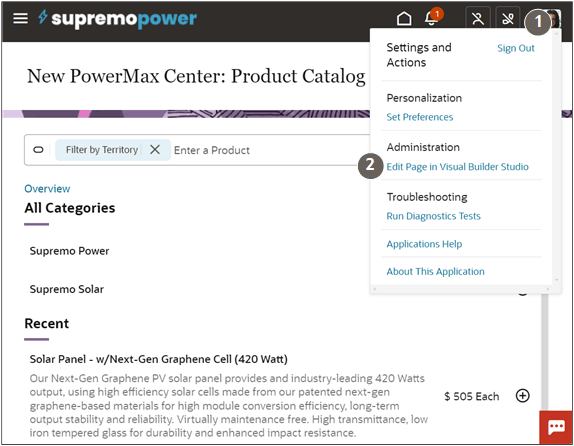Open Set Preferences link
Image resolution: width=574 pixels, height=446 pixels.
tap(420, 117)
